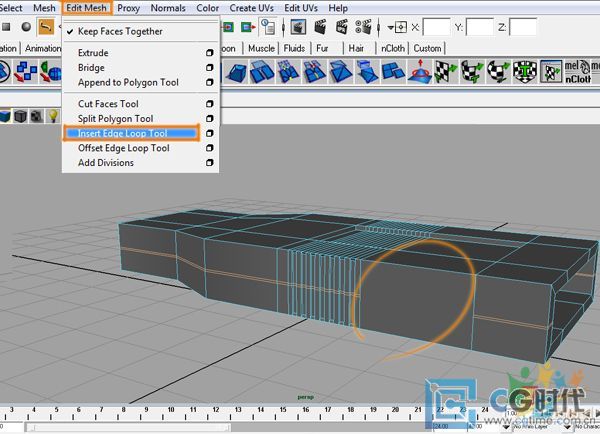Select Cut Faces Tool entry

click(108, 104)
